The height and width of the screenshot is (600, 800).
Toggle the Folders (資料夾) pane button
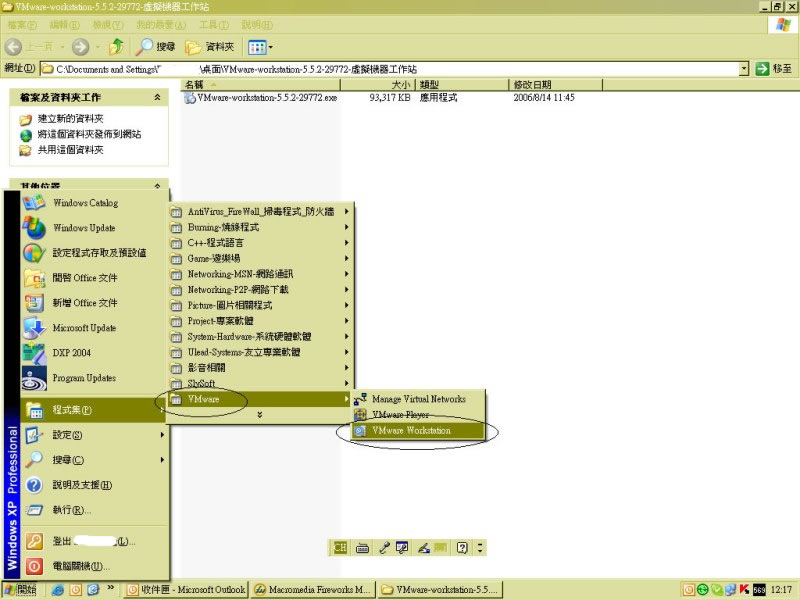click(210, 47)
